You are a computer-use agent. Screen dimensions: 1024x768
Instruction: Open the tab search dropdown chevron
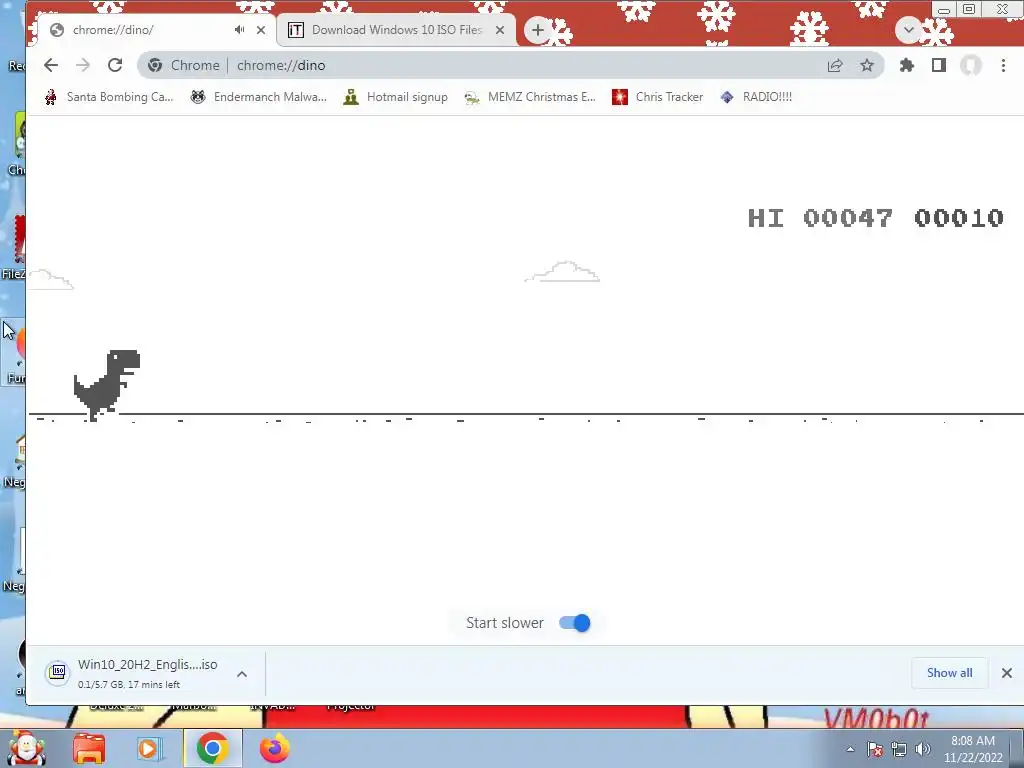(x=908, y=30)
